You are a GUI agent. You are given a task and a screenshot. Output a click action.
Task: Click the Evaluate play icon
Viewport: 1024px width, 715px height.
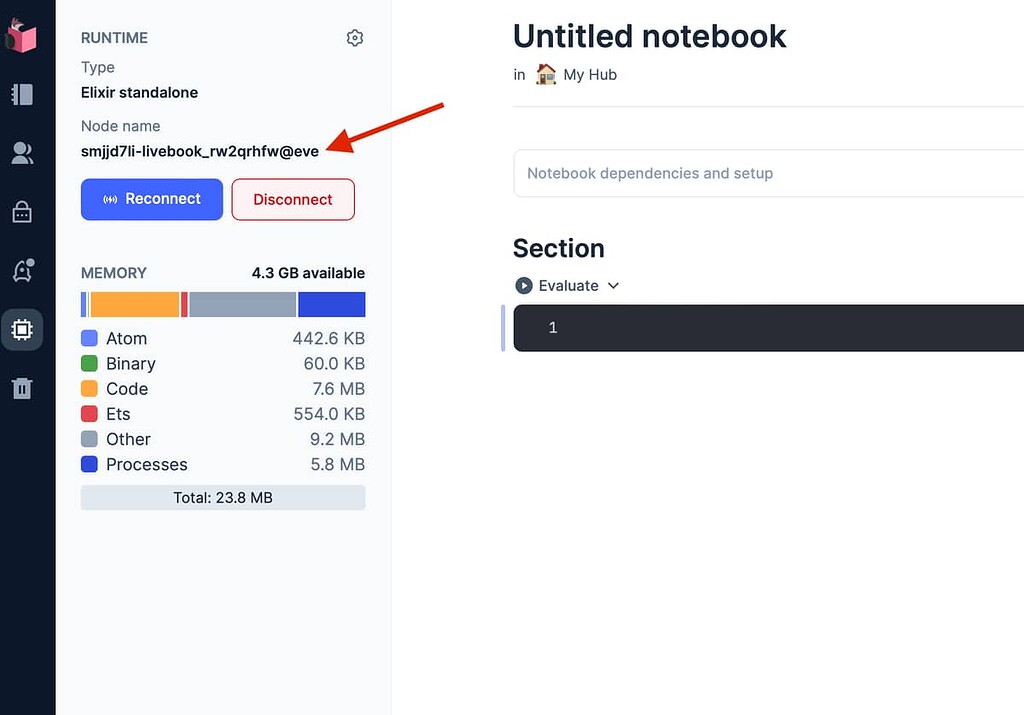click(x=523, y=285)
